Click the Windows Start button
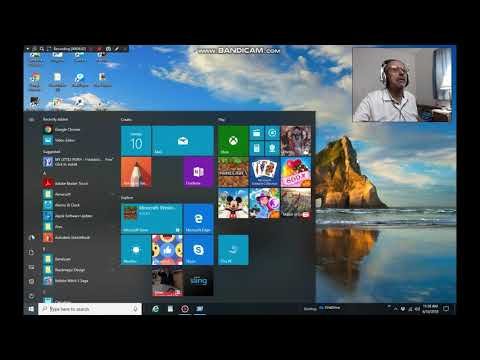 [31, 309]
